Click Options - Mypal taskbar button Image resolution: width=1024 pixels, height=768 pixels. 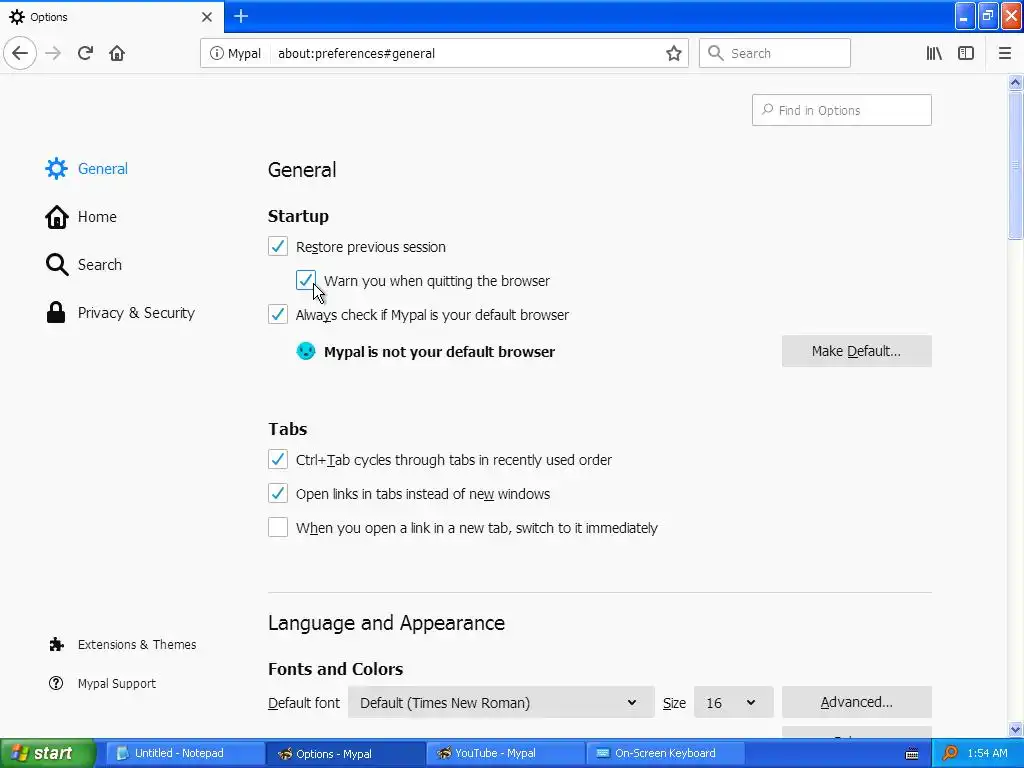point(345,753)
